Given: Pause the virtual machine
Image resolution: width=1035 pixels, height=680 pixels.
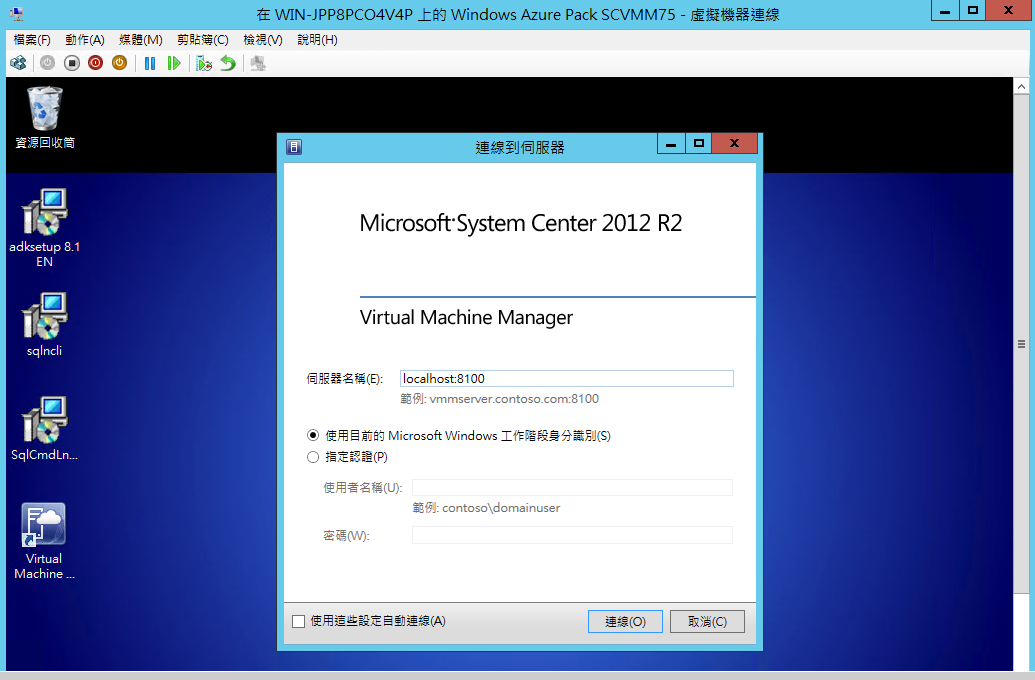Looking at the screenshot, I should pyautogui.click(x=150, y=63).
